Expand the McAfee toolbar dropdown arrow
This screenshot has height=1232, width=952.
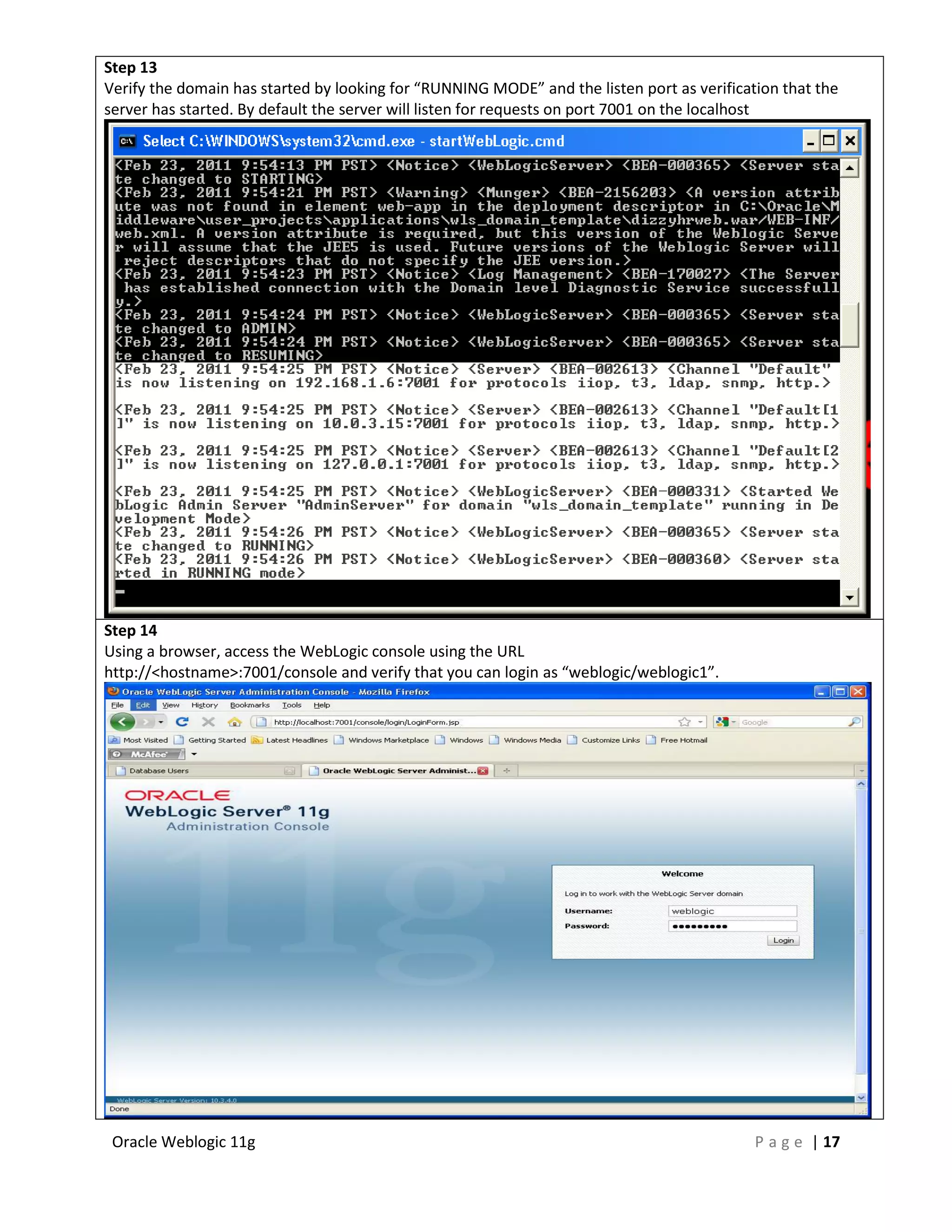pyautogui.click(x=194, y=754)
